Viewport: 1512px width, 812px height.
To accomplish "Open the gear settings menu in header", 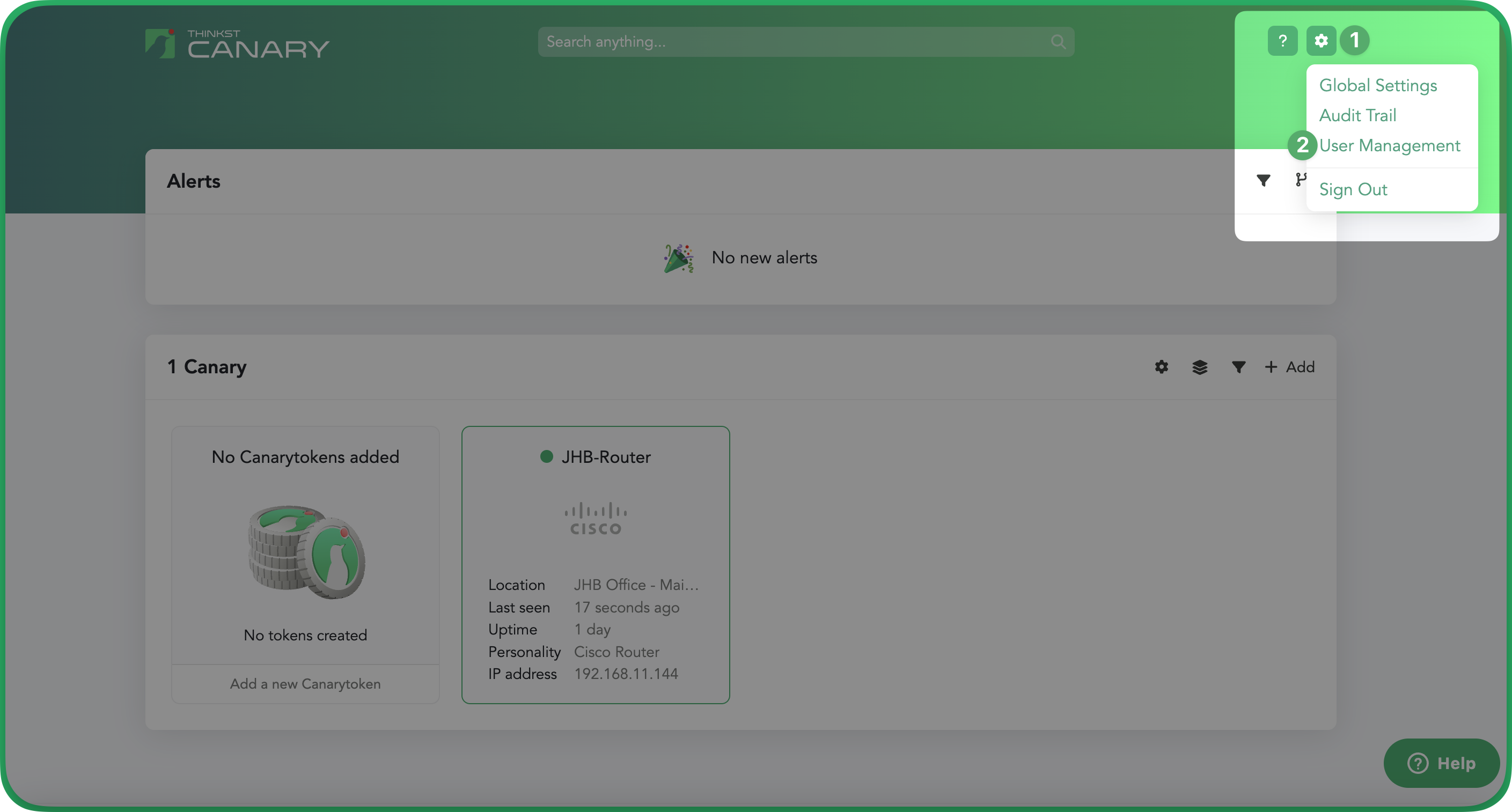I will pos(1320,41).
